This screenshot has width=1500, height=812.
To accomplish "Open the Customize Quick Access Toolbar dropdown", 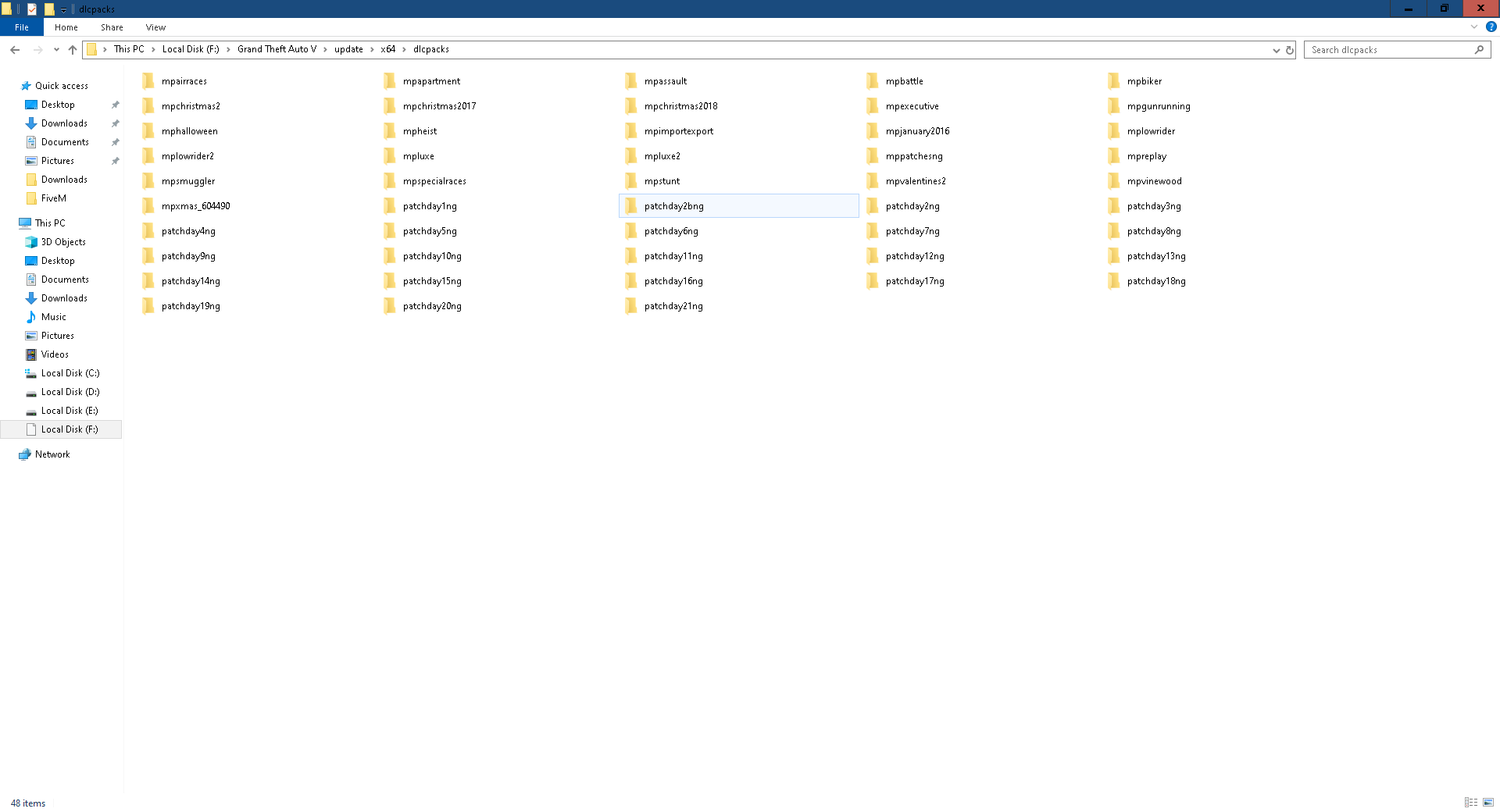I will pyautogui.click(x=62, y=9).
